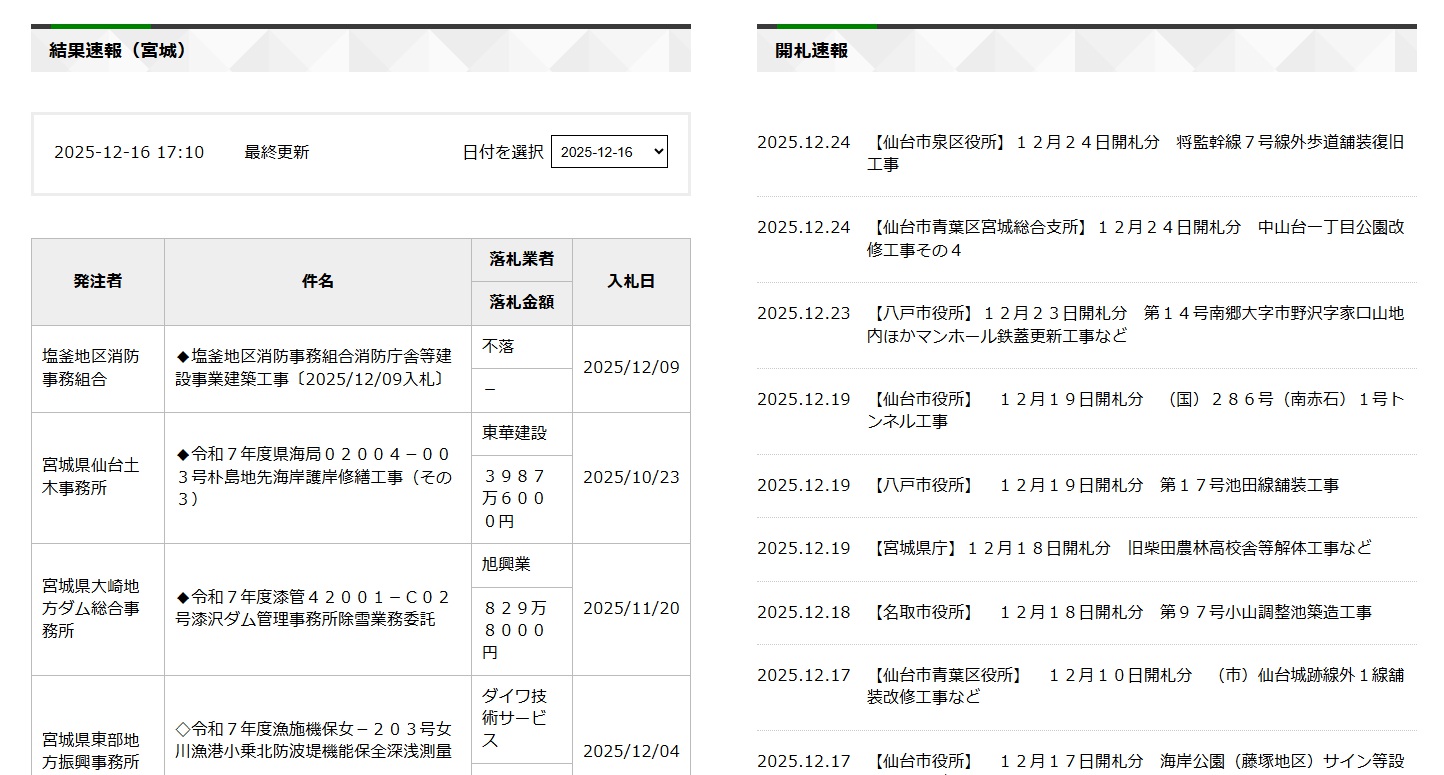Click the 入札日 column header
1444x775 pixels.
631,281
